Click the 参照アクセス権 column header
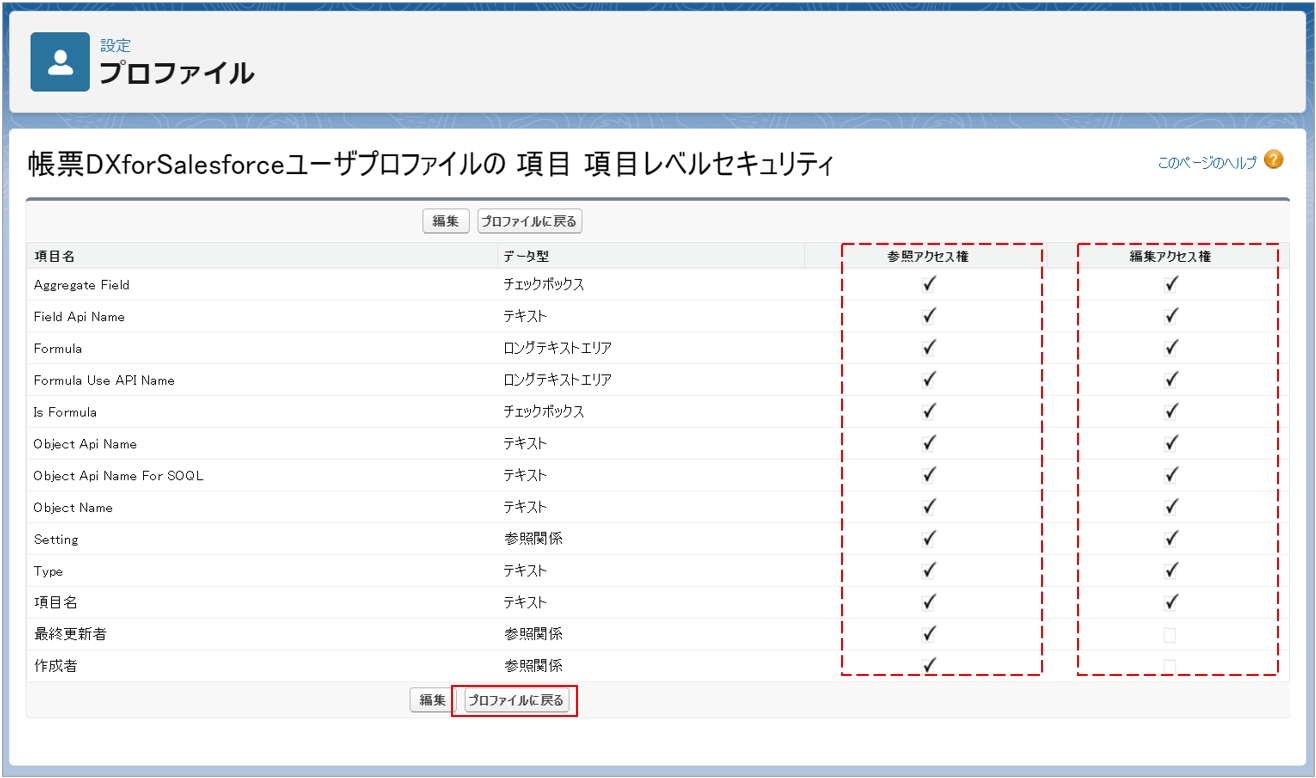The height and width of the screenshot is (778, 1316). pos(927,257)
